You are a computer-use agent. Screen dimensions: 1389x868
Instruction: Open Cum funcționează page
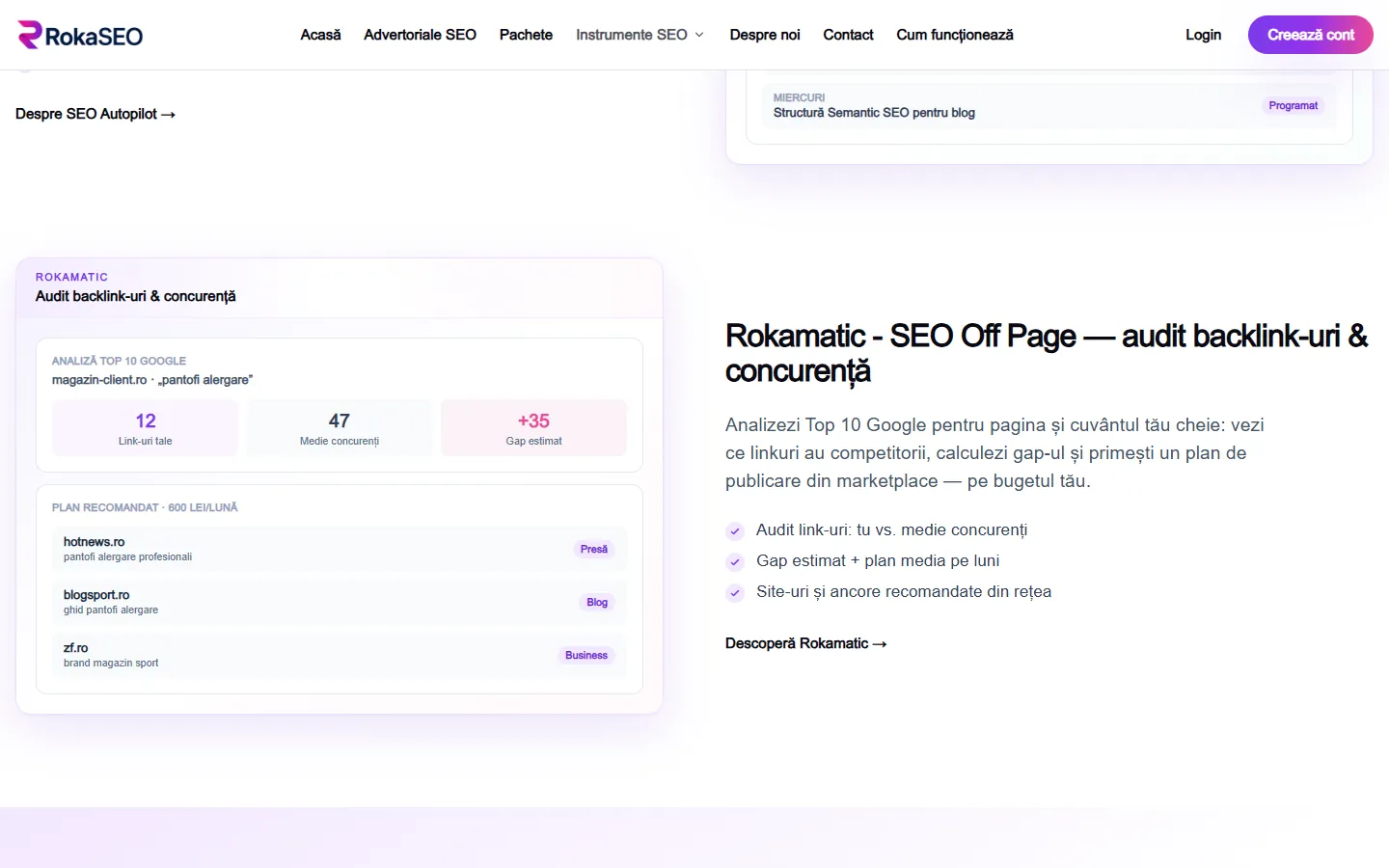click(955, 35)
